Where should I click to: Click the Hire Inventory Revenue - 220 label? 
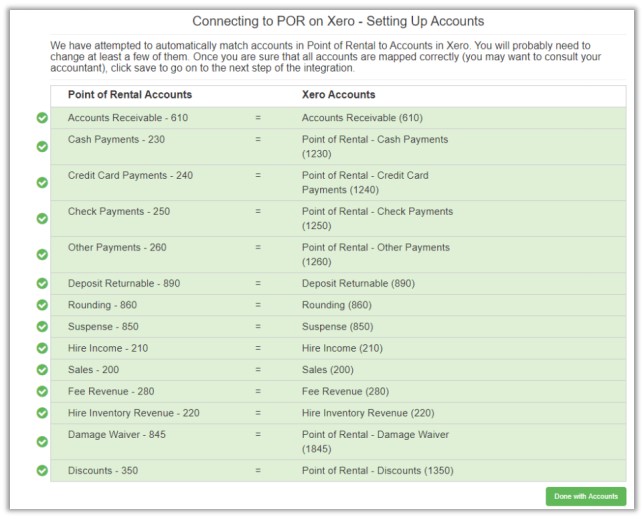click(x=133, y=413)
